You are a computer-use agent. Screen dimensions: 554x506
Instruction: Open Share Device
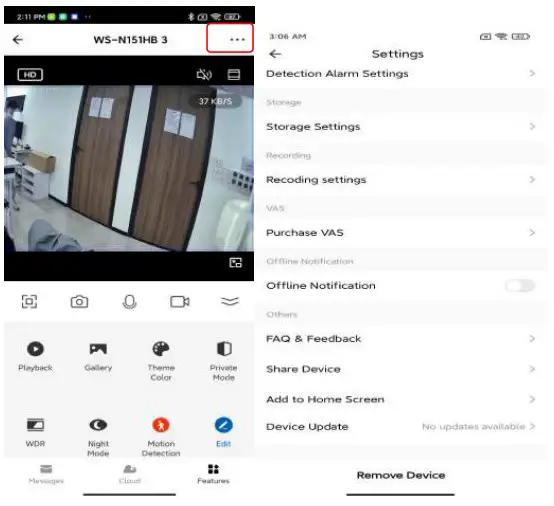(x=401, y=369)
